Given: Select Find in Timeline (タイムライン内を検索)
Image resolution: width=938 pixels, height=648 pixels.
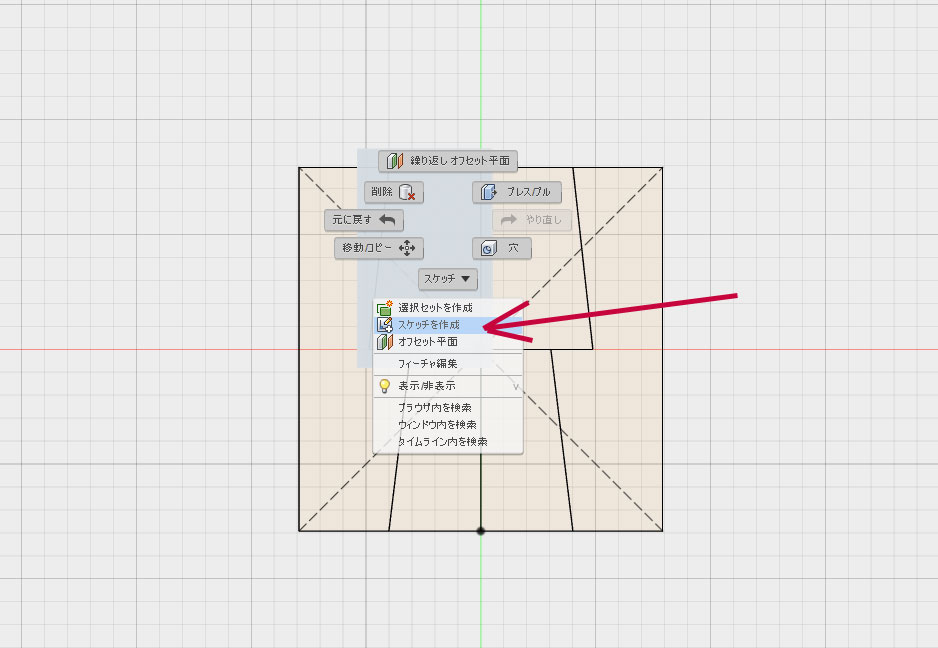Looking at the screenshot, I should click(x=442, y=441).
